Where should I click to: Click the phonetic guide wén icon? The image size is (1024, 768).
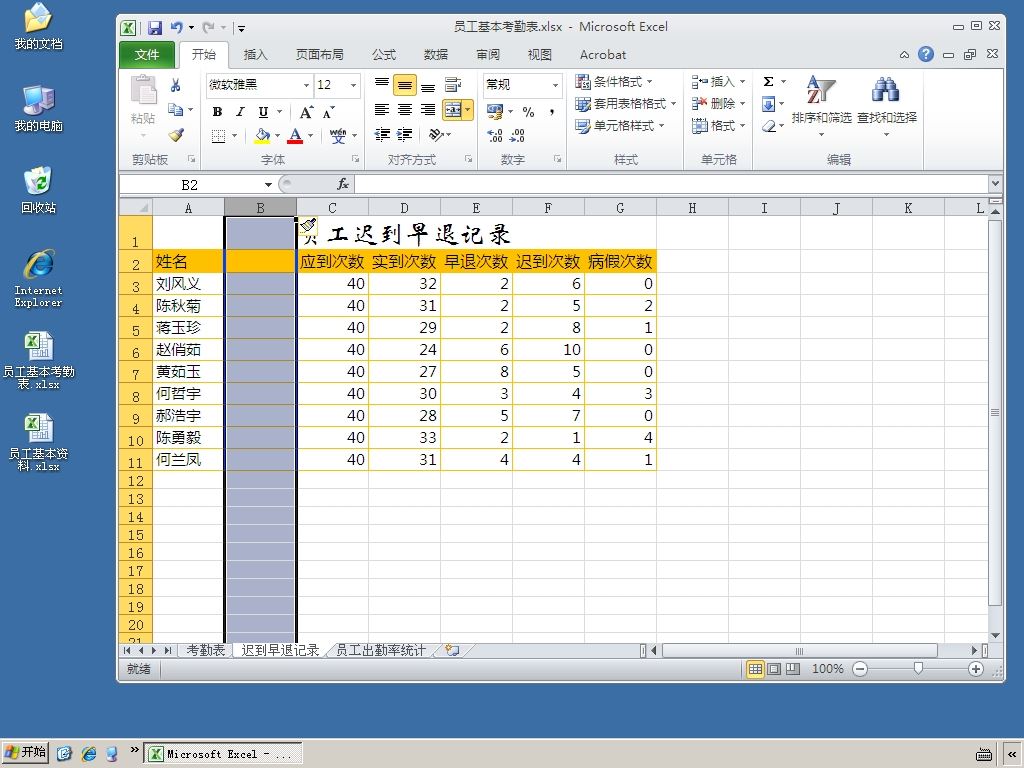click(x=338, y=136)
